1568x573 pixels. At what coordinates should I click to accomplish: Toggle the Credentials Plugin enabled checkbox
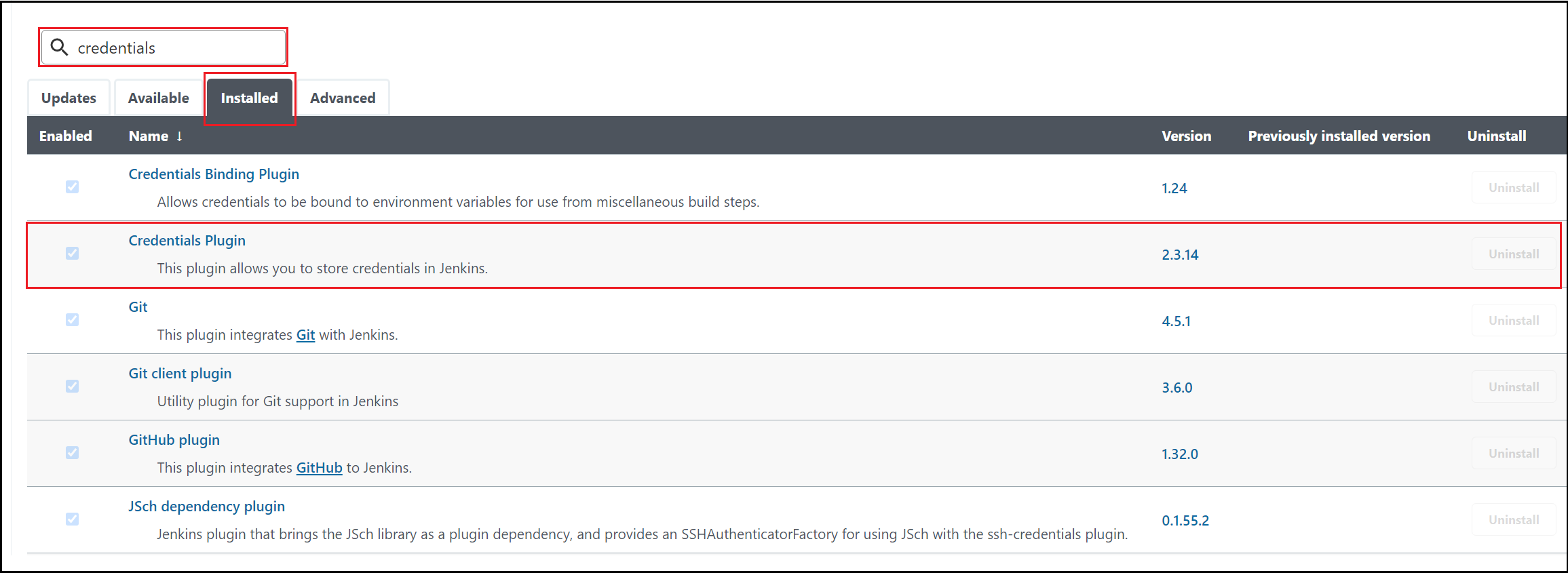coord(72,253)
